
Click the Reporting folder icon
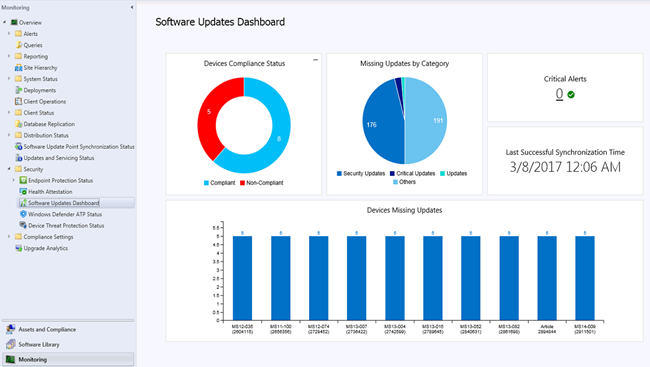[18, 56]
